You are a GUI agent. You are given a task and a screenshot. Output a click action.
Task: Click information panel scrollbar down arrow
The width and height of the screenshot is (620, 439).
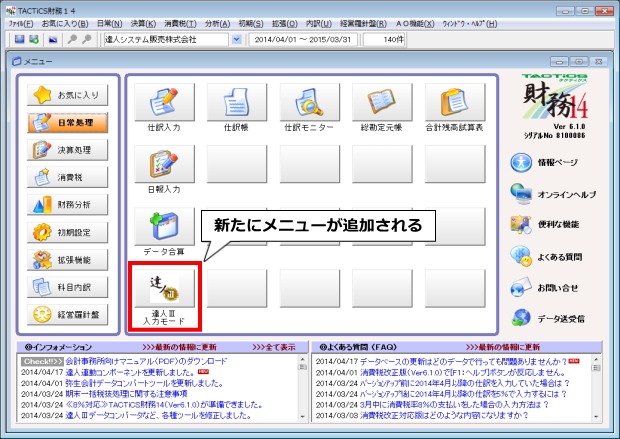[x=302, y=416]
